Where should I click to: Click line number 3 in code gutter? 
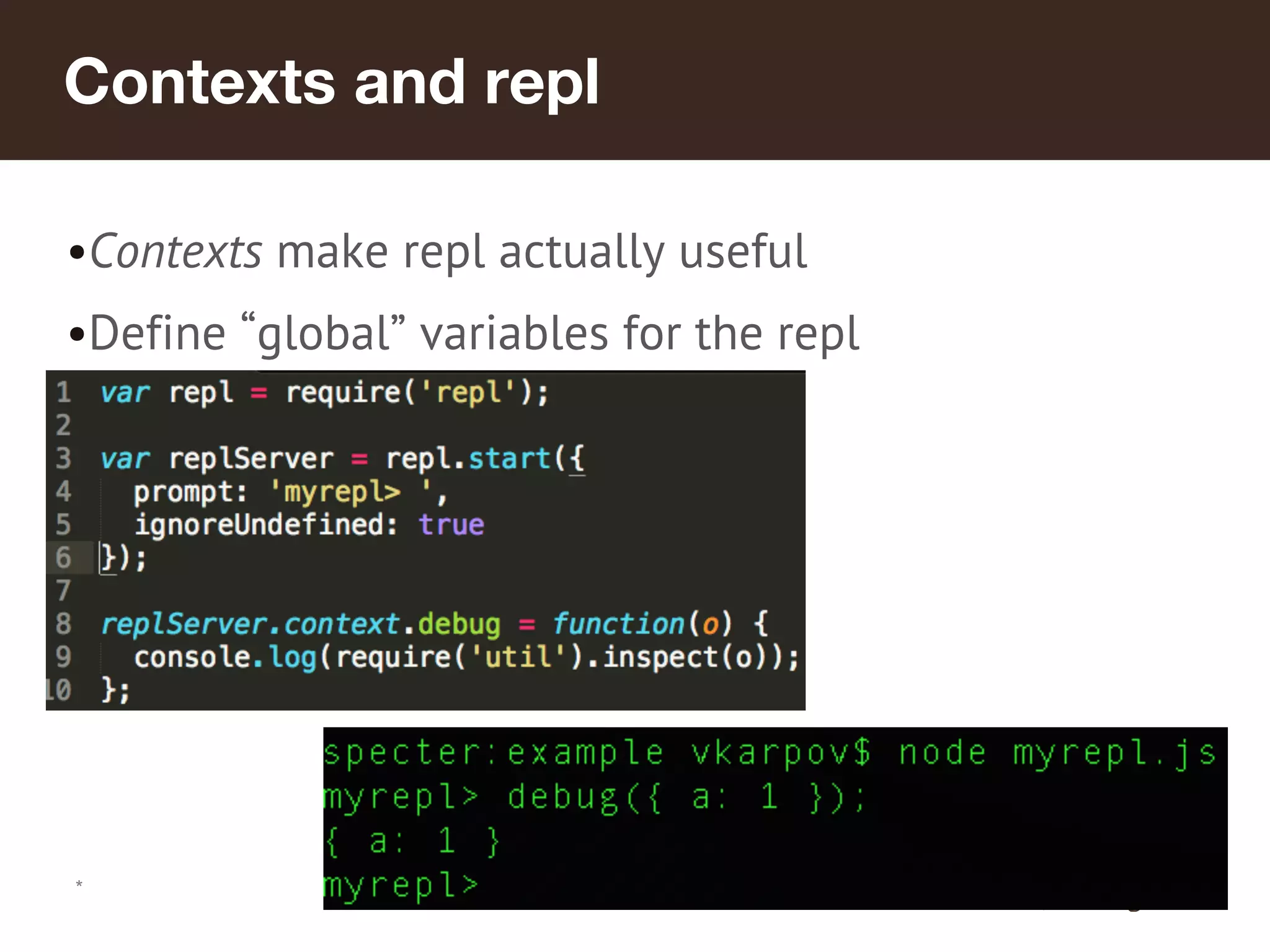click(x=63, y=459)
